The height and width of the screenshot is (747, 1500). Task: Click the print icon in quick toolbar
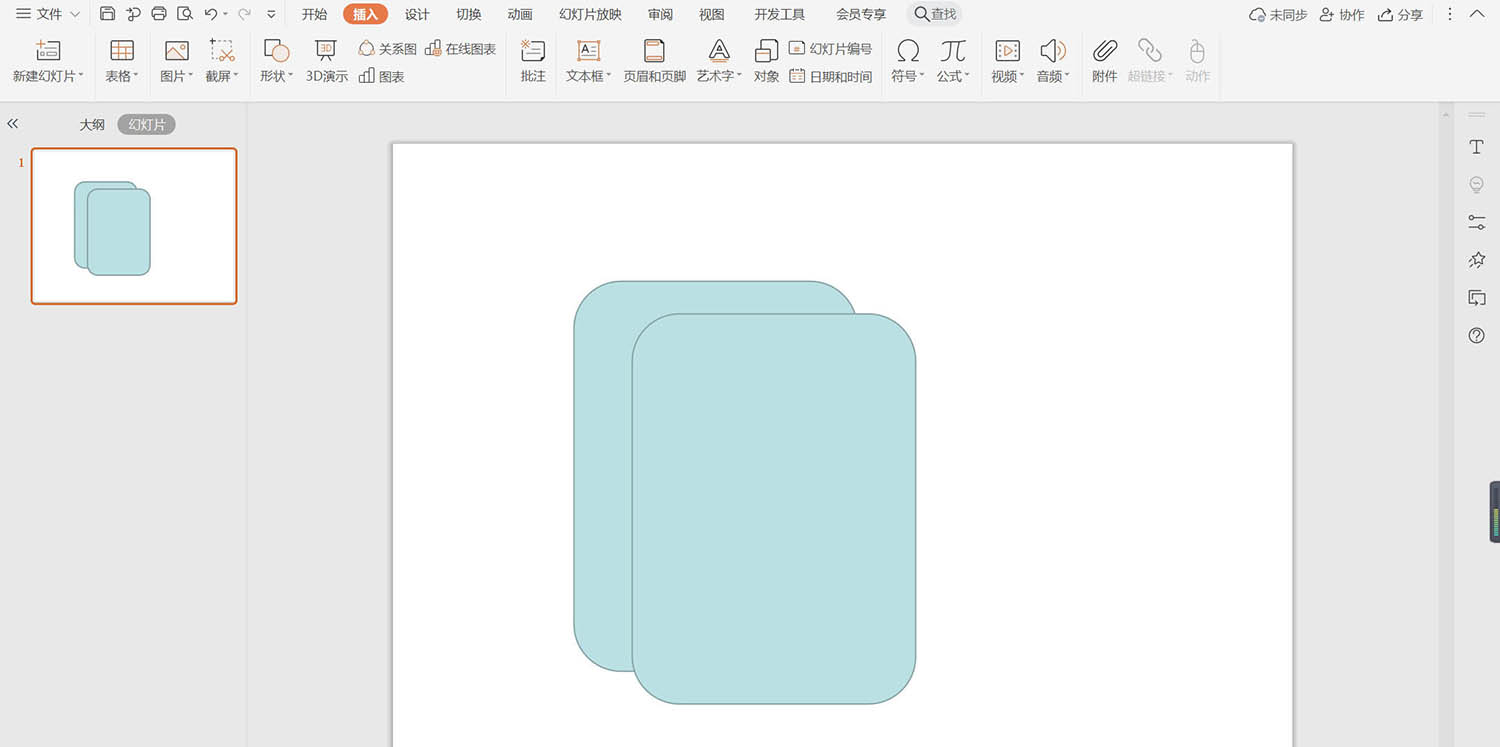pyautogui.click(x=159, y=14)
